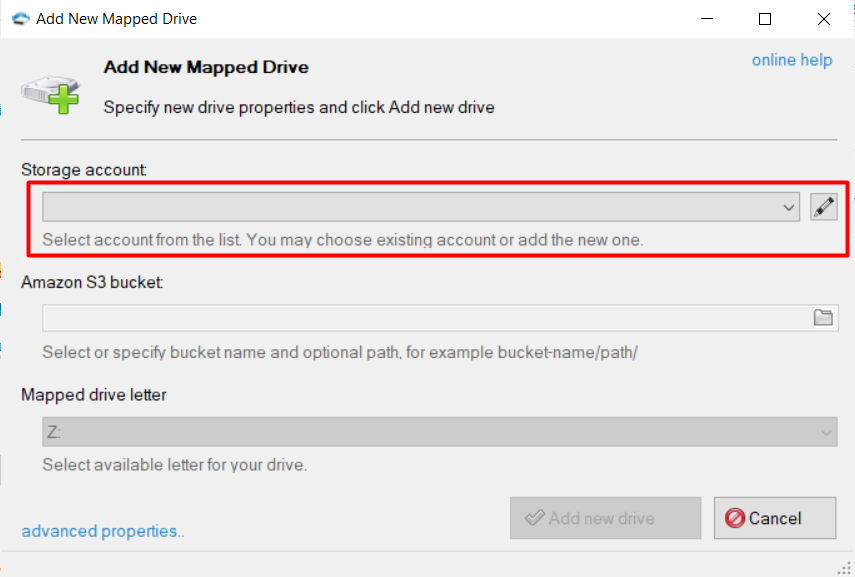Open the Storage account dropdown
This screenshot has width=855, height=577.
coord(421,207)
